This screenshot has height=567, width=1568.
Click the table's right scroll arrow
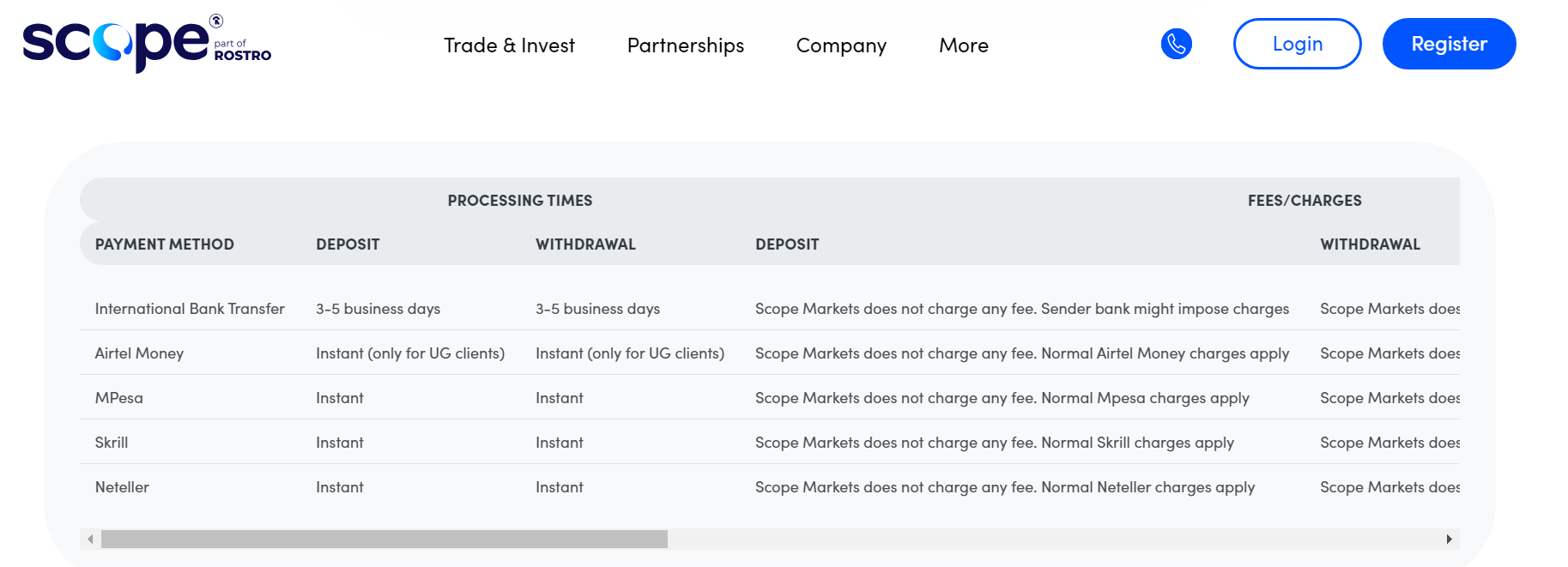(x=1449, y=539)
